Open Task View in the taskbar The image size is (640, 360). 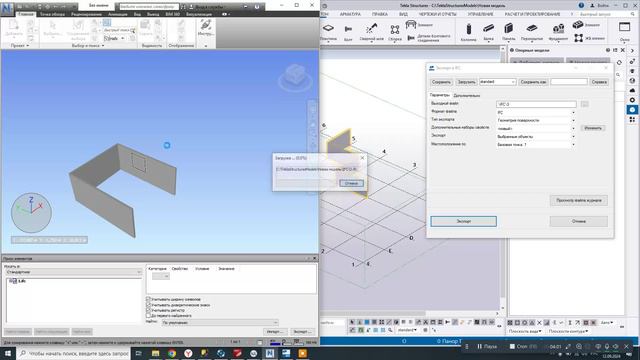(138, 353)
